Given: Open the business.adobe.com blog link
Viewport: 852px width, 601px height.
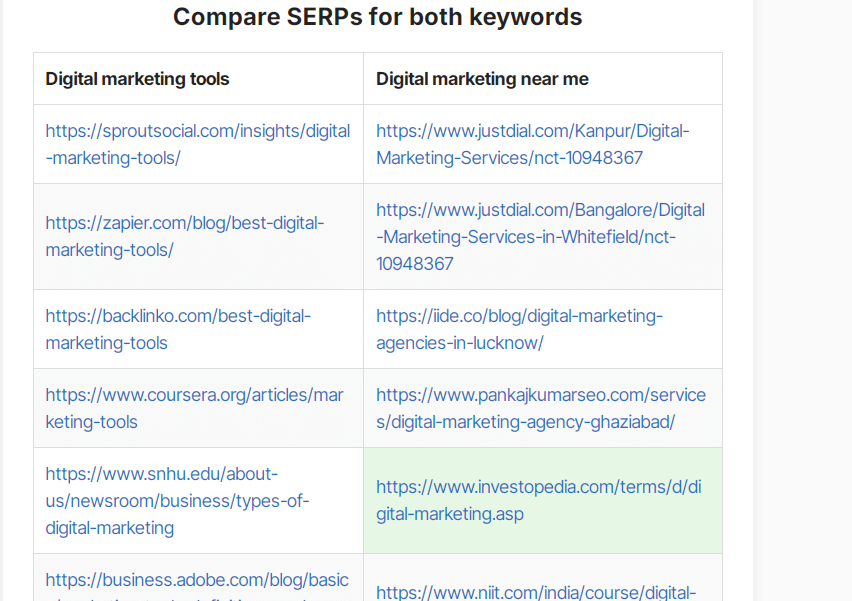Looking at the screenshot, I should click(197, 589).
